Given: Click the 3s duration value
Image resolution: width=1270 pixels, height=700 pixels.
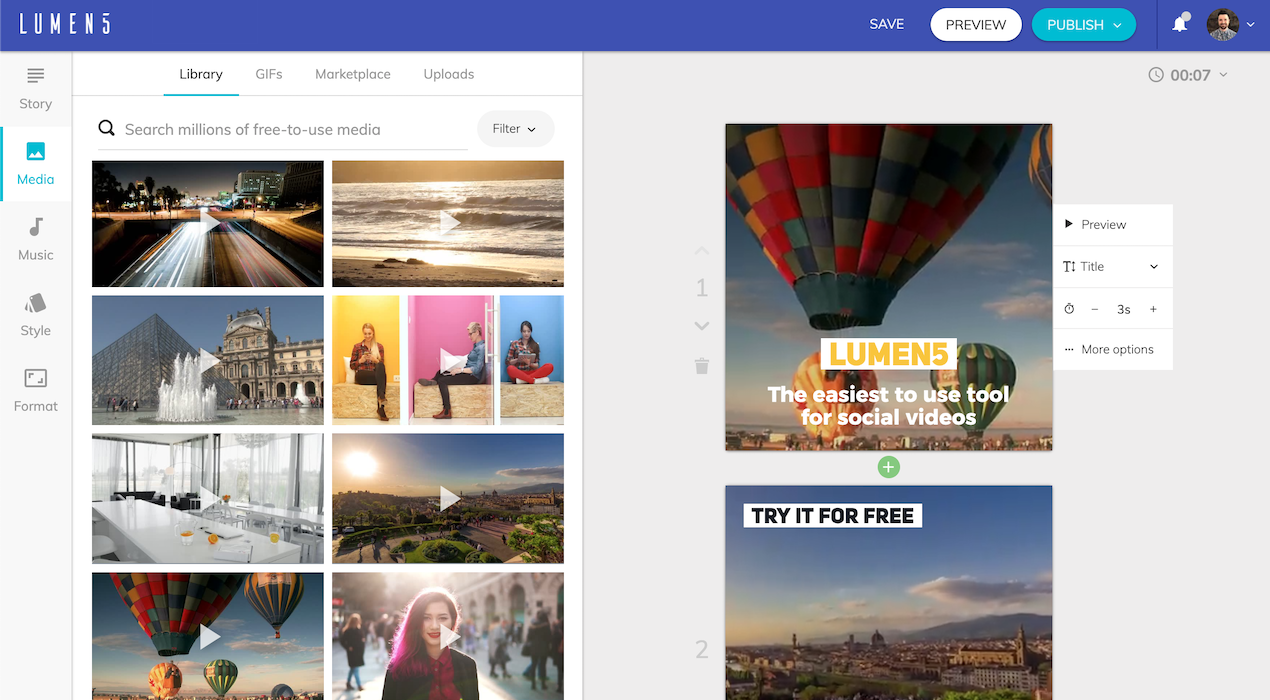Looking at the screenshot, I should (1124, 310).
